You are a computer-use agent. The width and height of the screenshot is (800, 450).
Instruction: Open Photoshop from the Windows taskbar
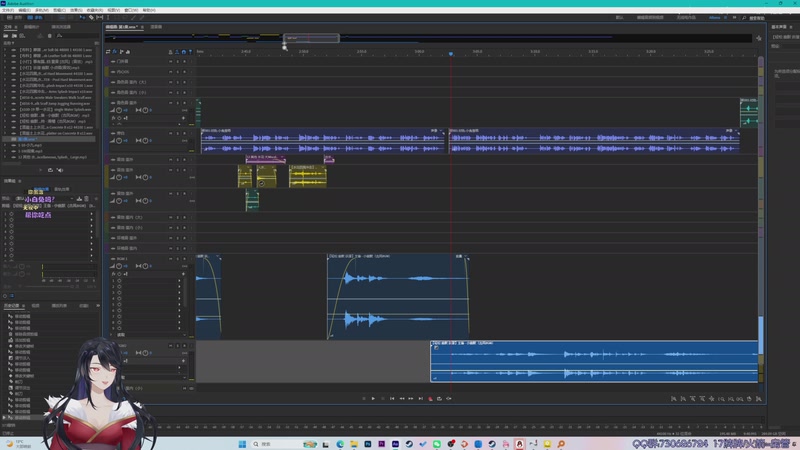[367, 444]
